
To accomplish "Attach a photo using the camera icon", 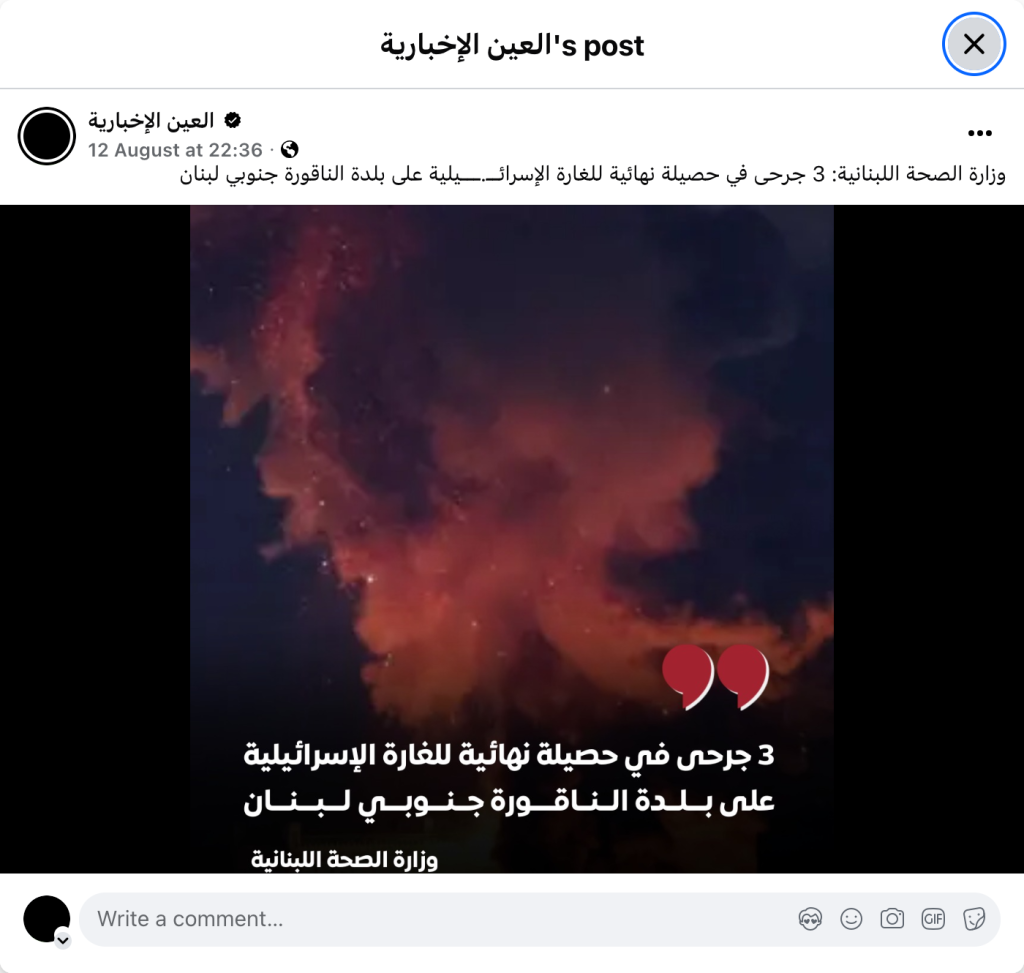I will click(892, 919).
